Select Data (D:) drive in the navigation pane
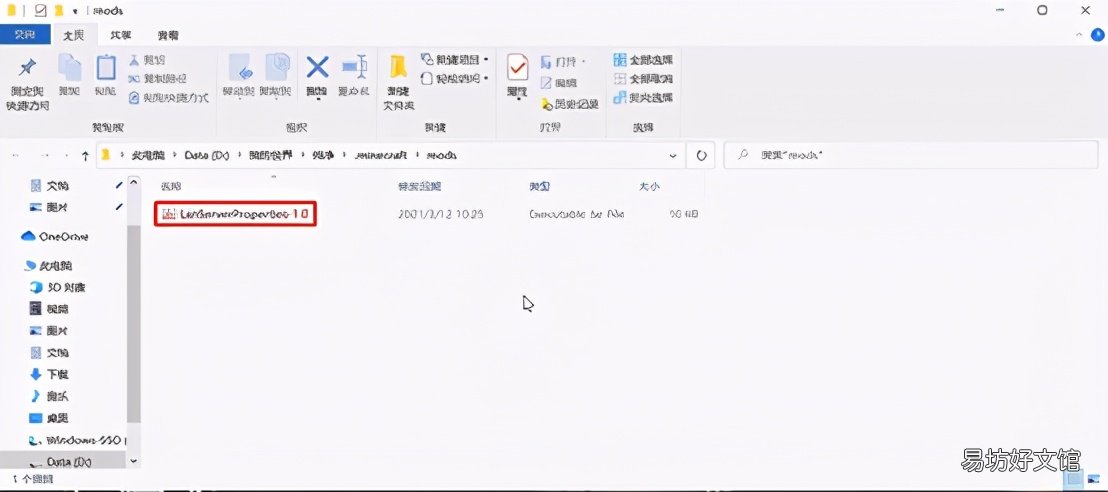 61,462
